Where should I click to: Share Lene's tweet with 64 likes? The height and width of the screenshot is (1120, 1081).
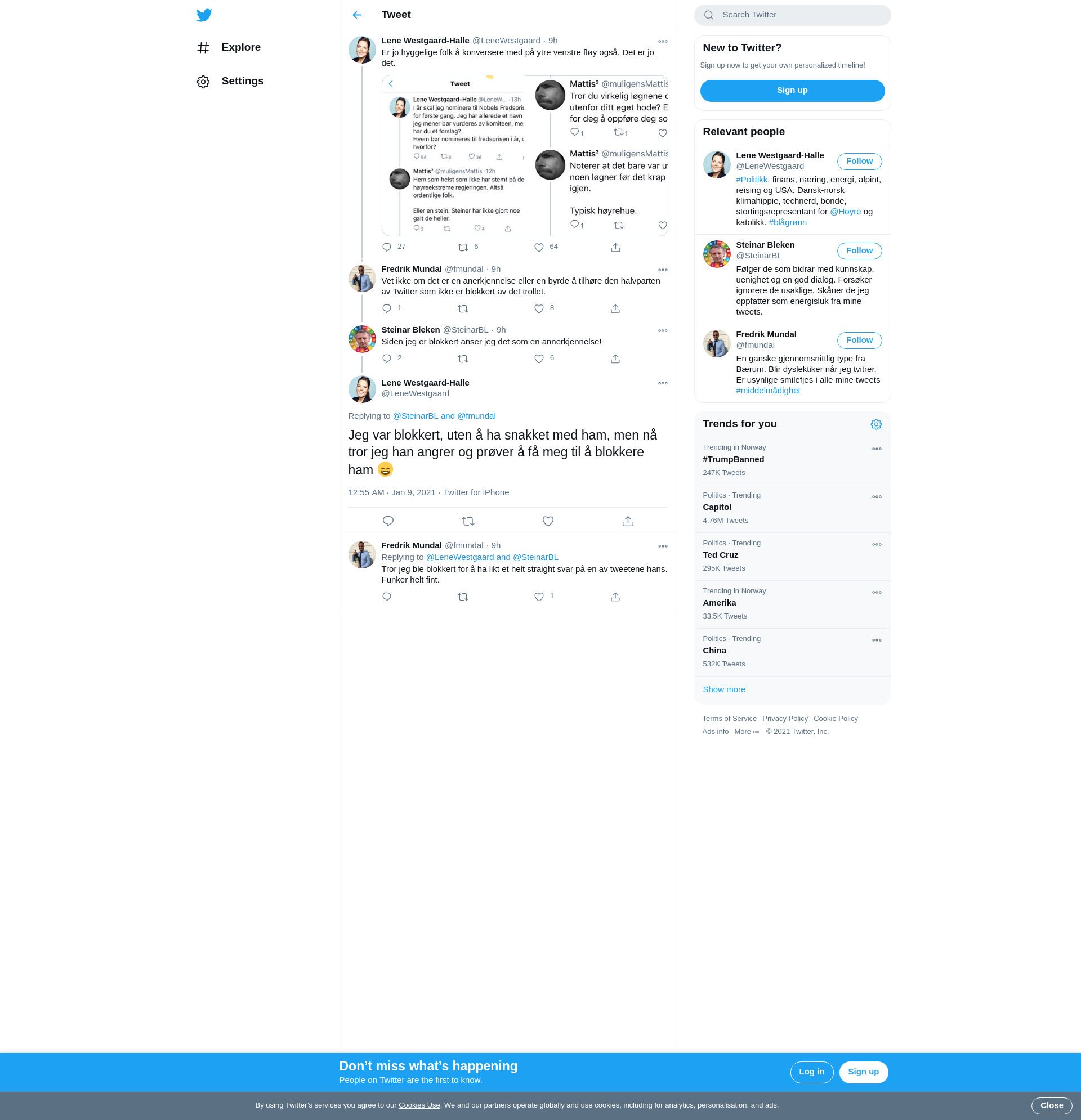[x=616, y=248]
